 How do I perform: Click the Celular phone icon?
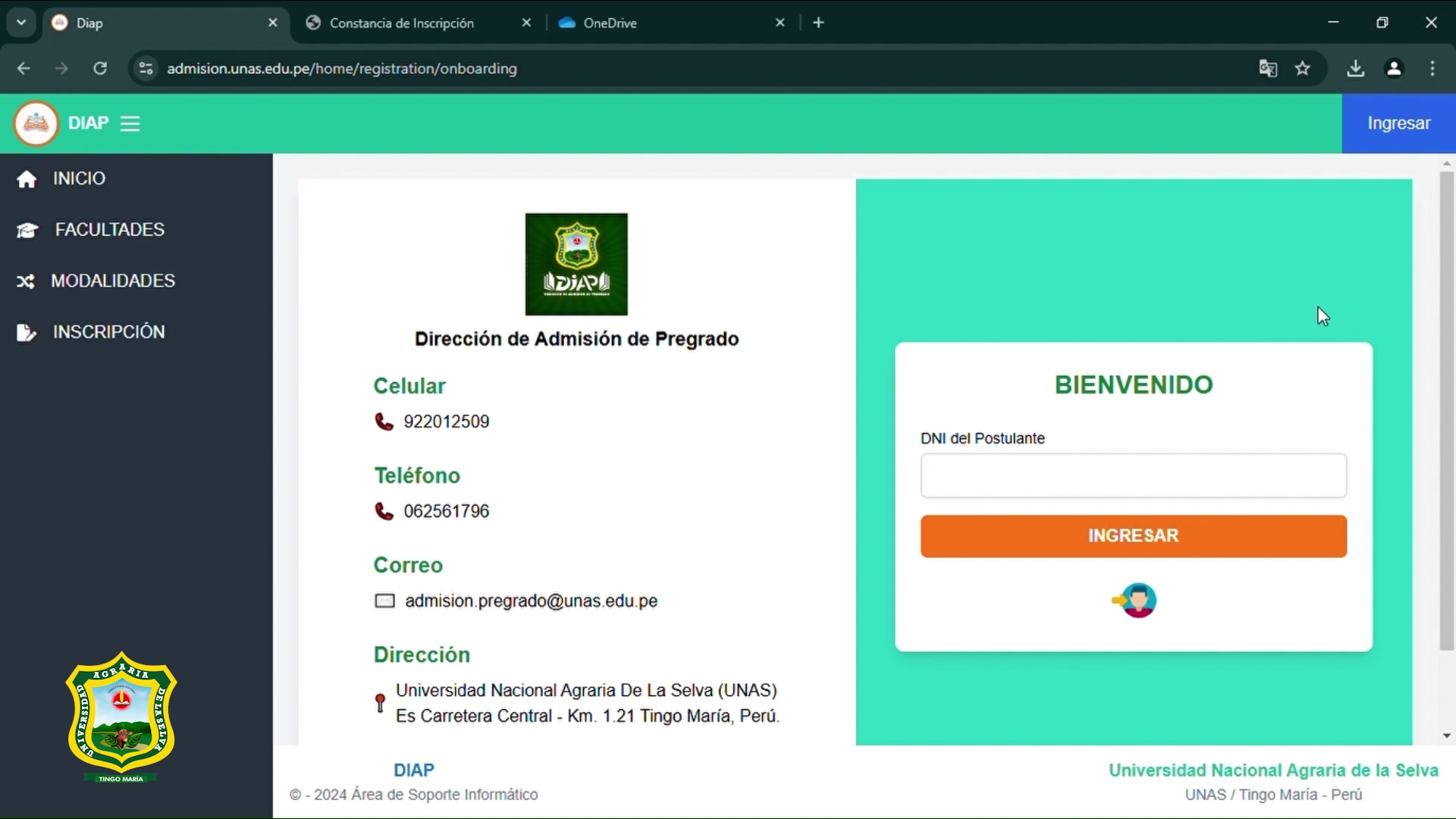coord(384,422)
